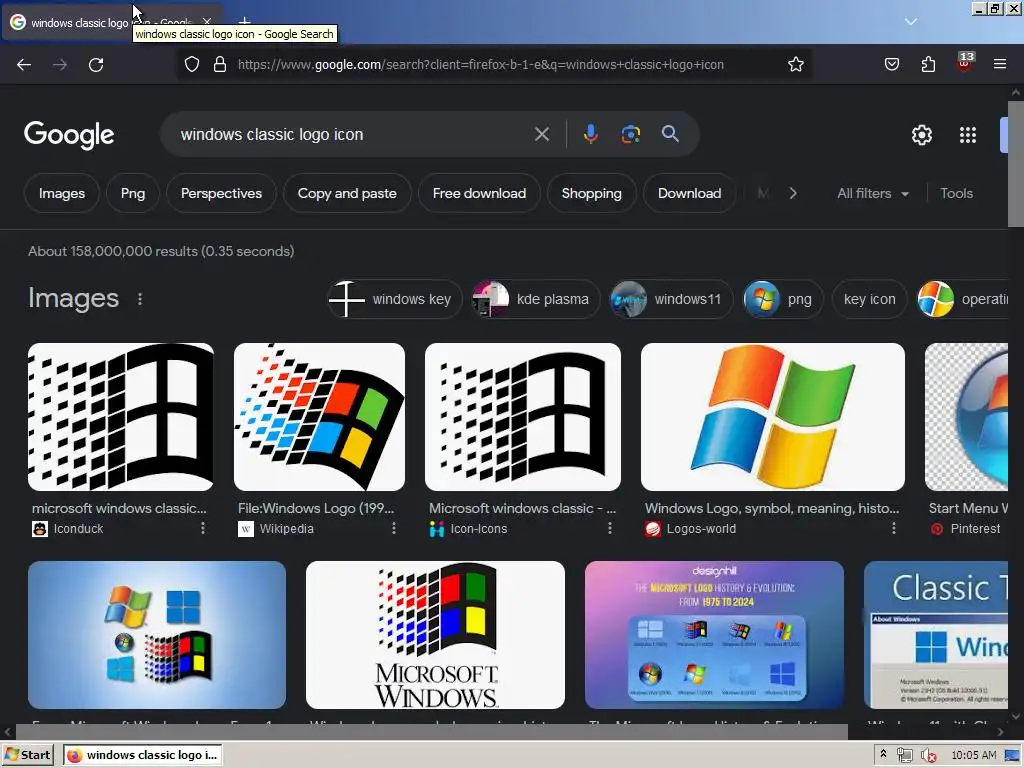Open the Microsoft Windows text logo image
The image size is (1024, 768).
click(x=435, y=635)
